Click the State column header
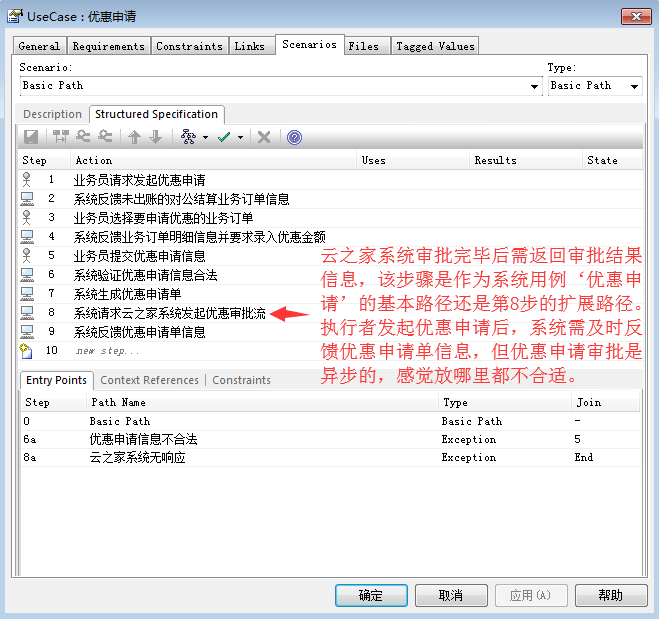The width and height of the screenshot is (659, 619). [613, 160]
